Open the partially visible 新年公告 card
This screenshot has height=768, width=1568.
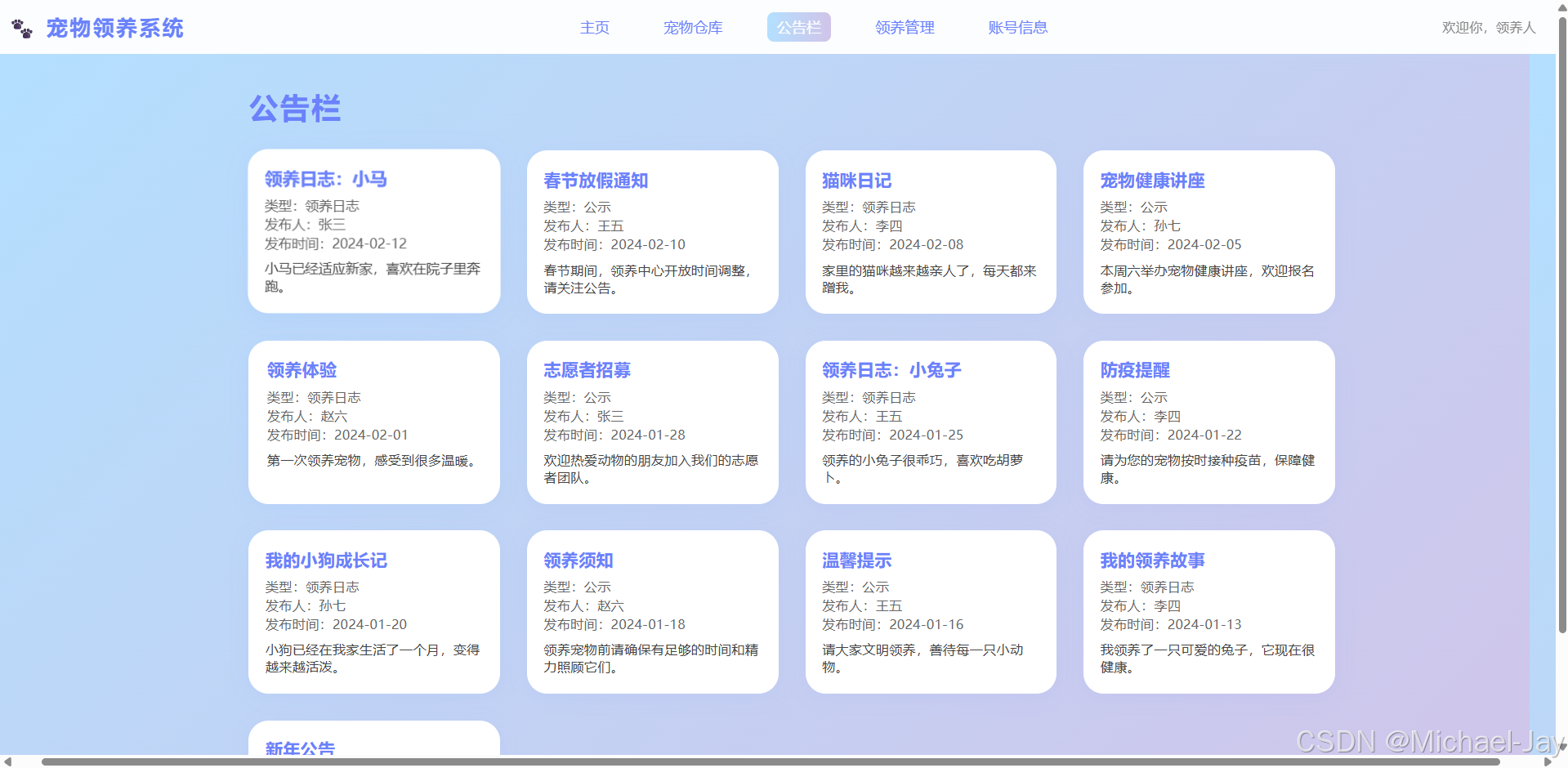(374, 739)
